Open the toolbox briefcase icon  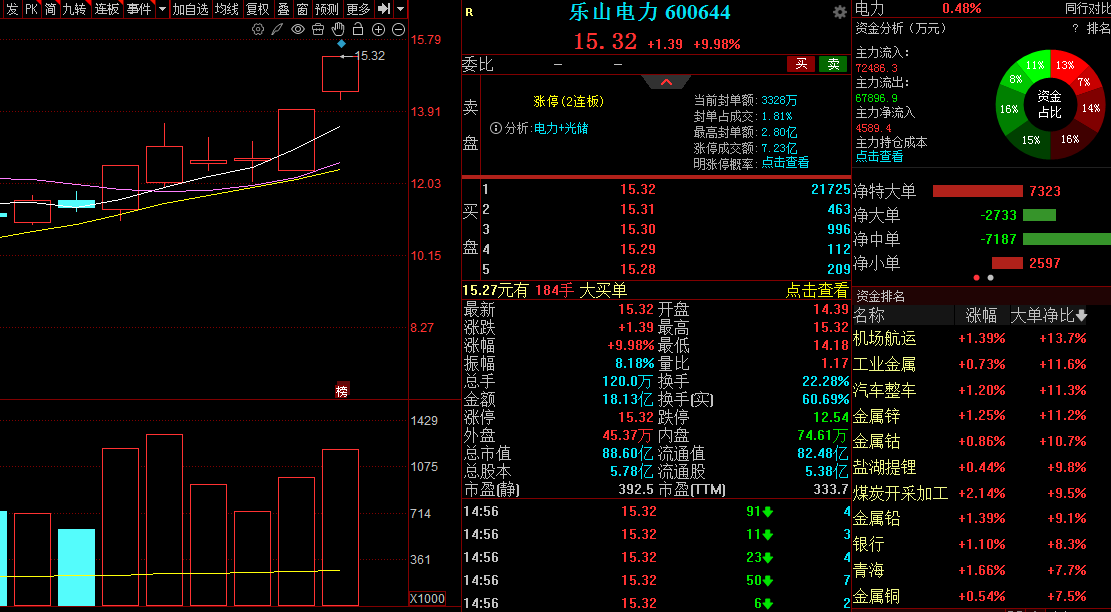click(318, 29)
